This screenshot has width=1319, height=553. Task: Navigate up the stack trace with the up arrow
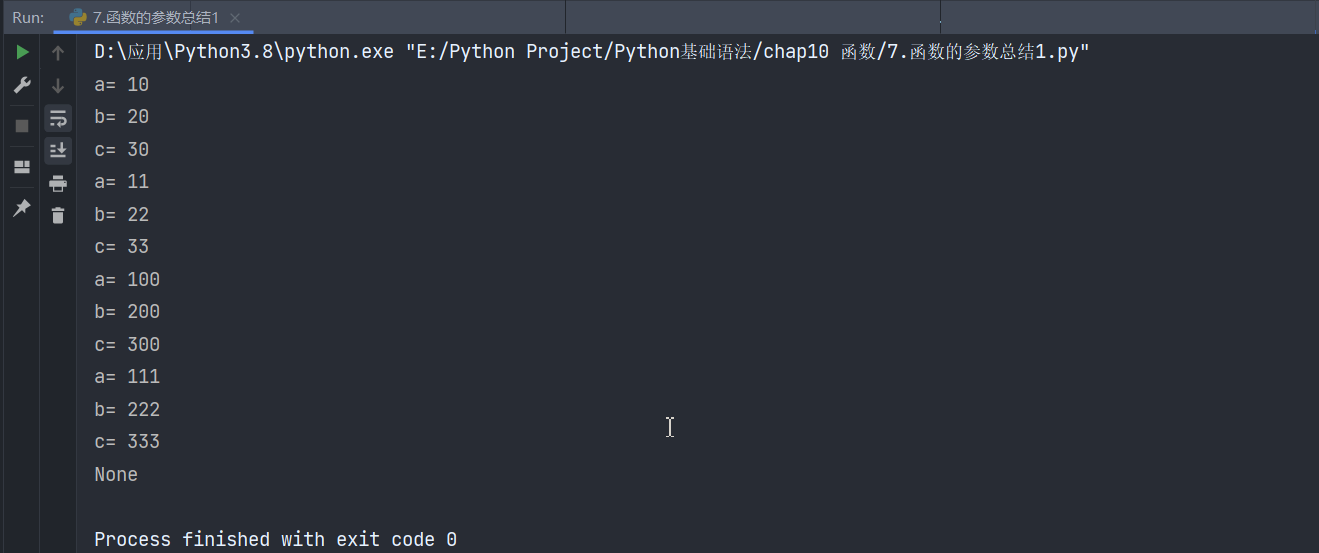(58, 53)
